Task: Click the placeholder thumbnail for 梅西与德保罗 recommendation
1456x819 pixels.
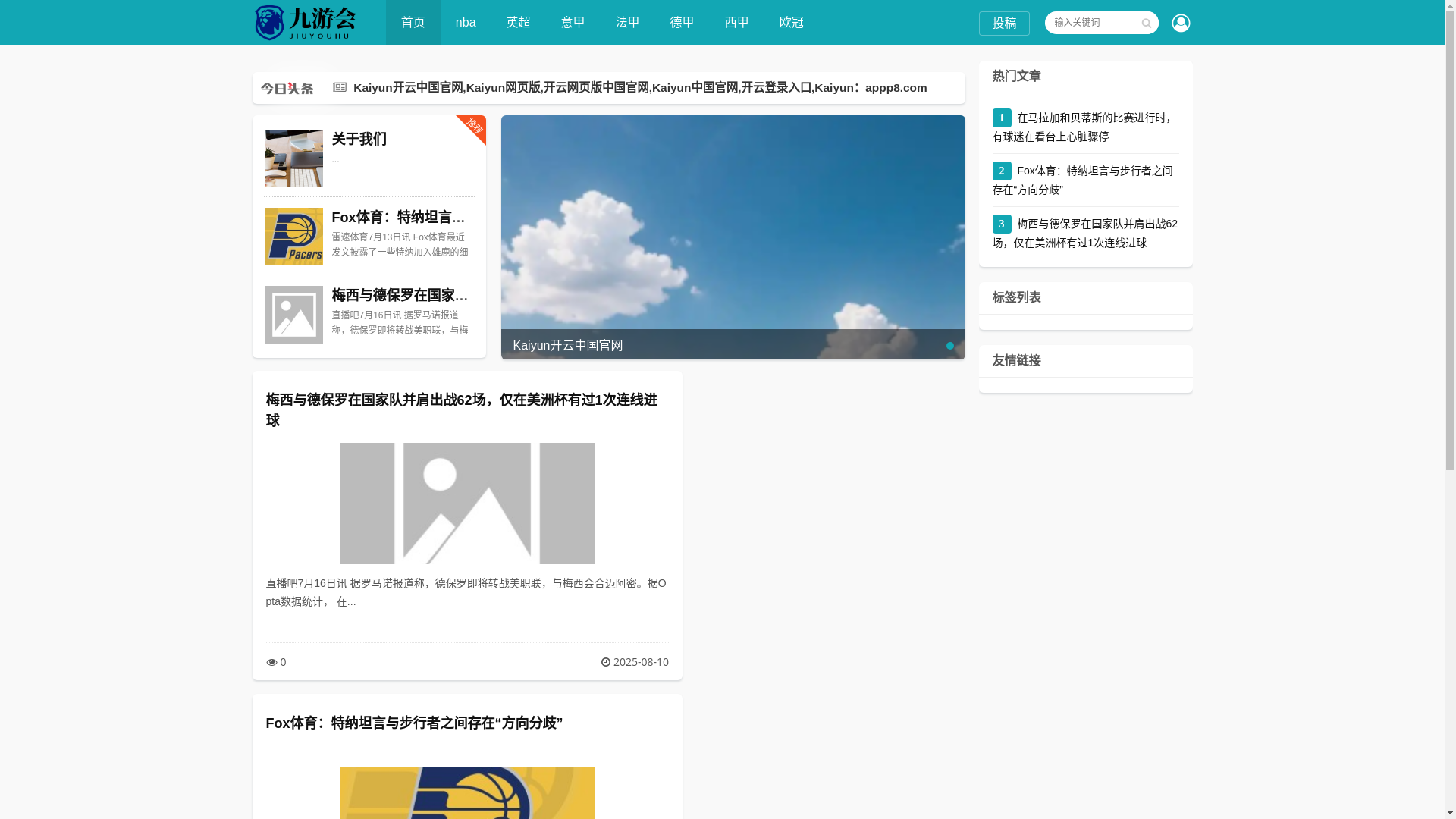Action: (294, 315)
